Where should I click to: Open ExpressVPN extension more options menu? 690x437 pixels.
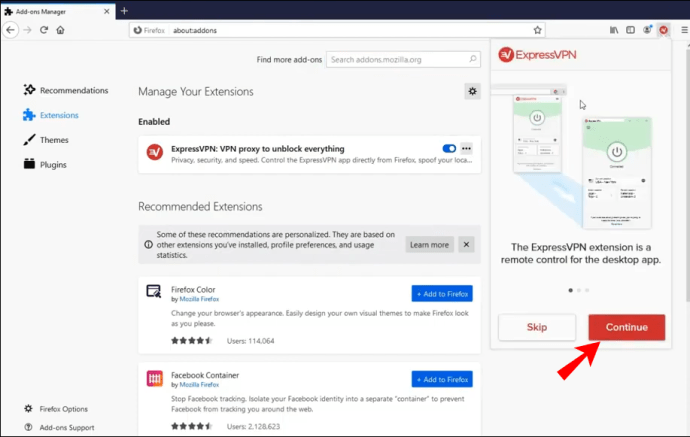click(466, 149)
